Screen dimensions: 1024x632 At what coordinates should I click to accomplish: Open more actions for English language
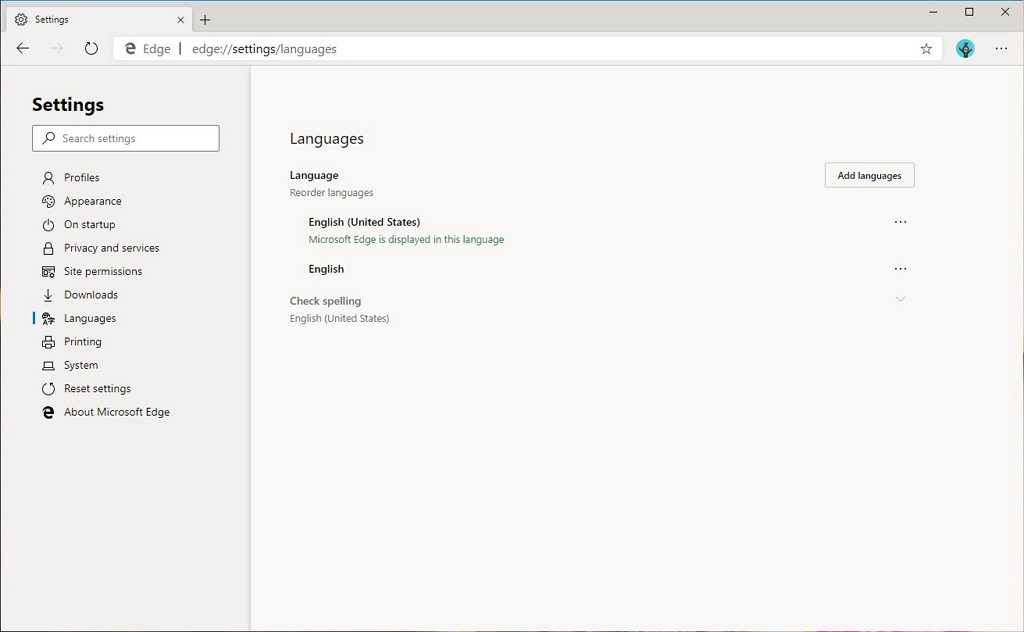point(901,269)
